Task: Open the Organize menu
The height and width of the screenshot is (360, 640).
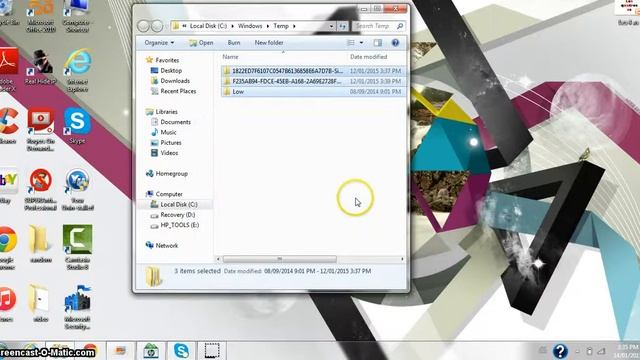Action: (159, 42)
